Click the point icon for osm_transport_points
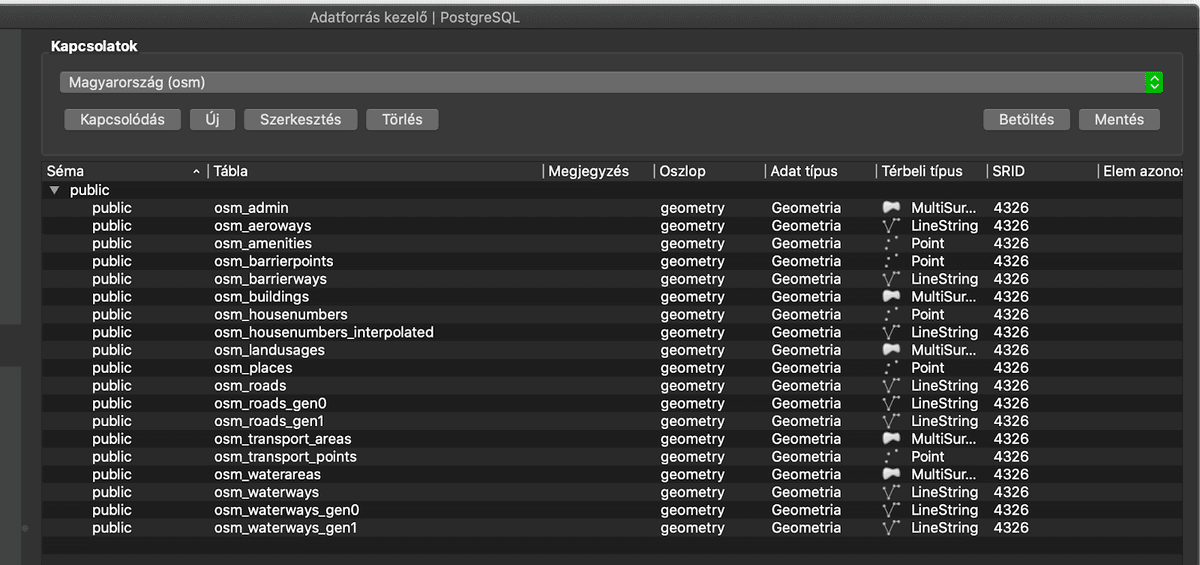 click(x=891, y=457)
